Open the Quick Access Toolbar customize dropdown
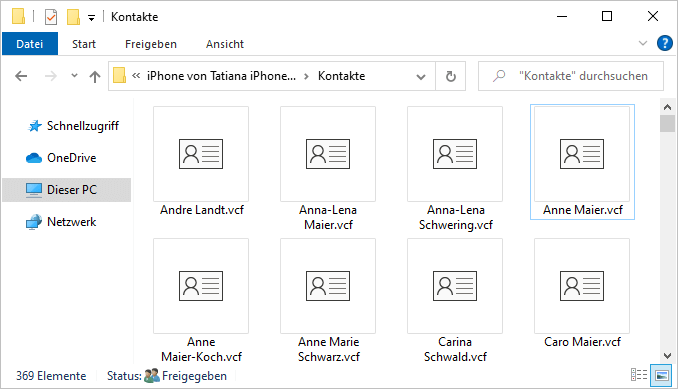678x389 pixels. click(91, 18)
